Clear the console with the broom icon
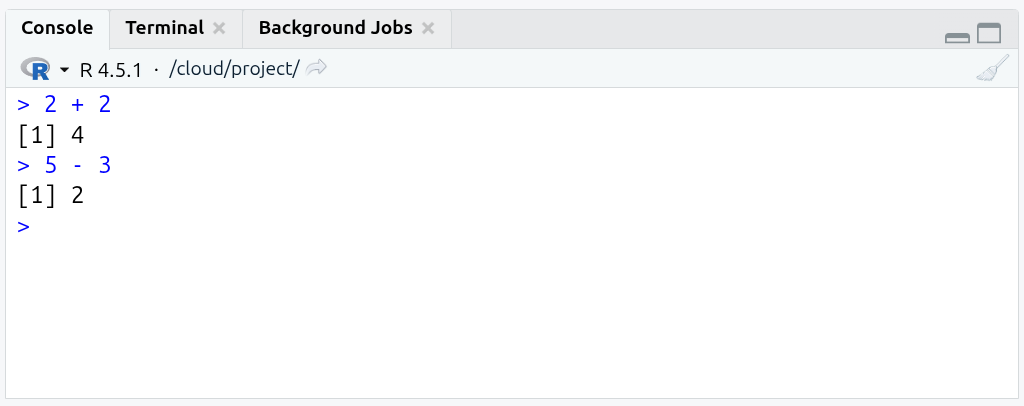 pos(992,69)
